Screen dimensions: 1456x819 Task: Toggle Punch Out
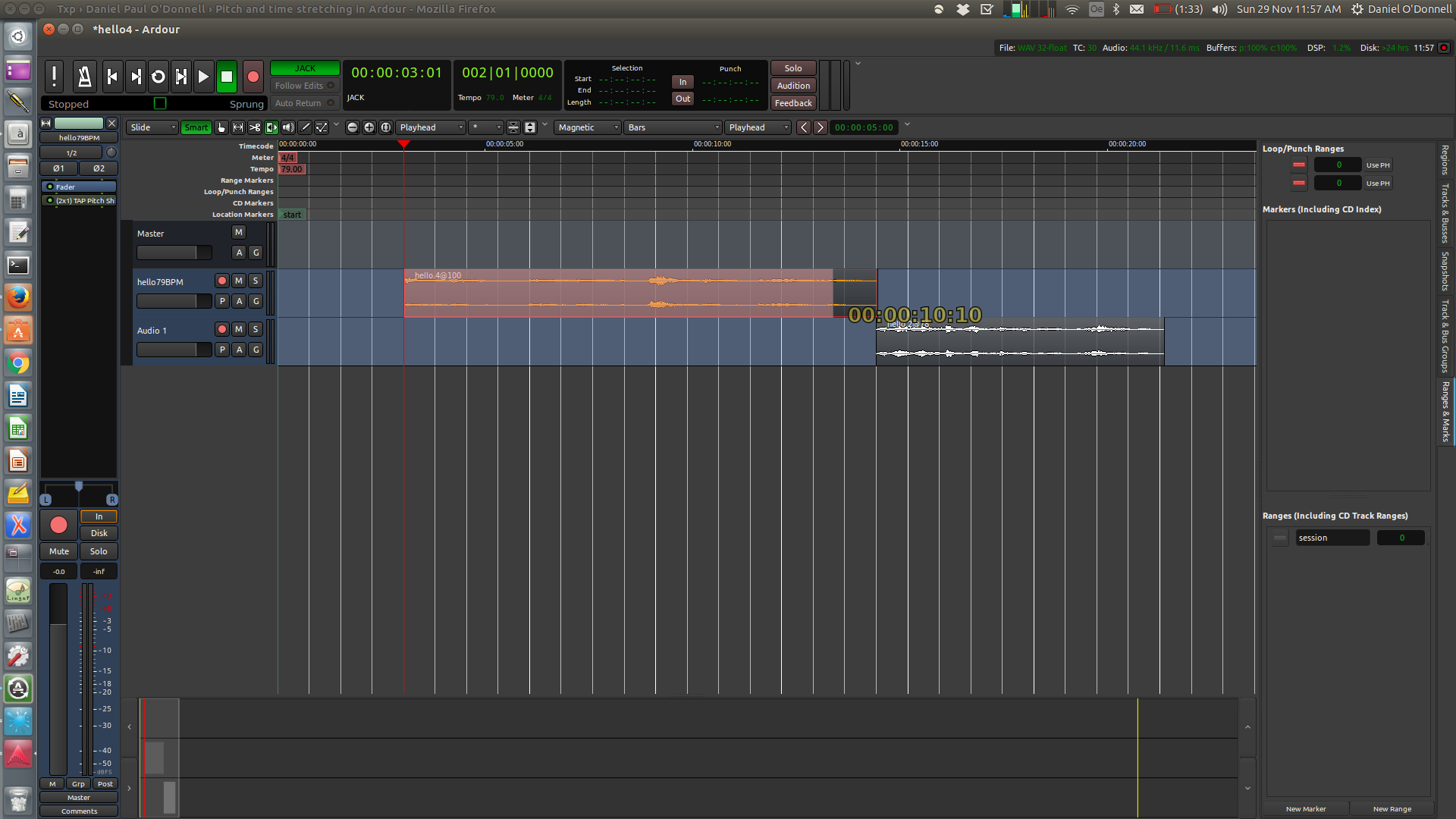(682, 99)
